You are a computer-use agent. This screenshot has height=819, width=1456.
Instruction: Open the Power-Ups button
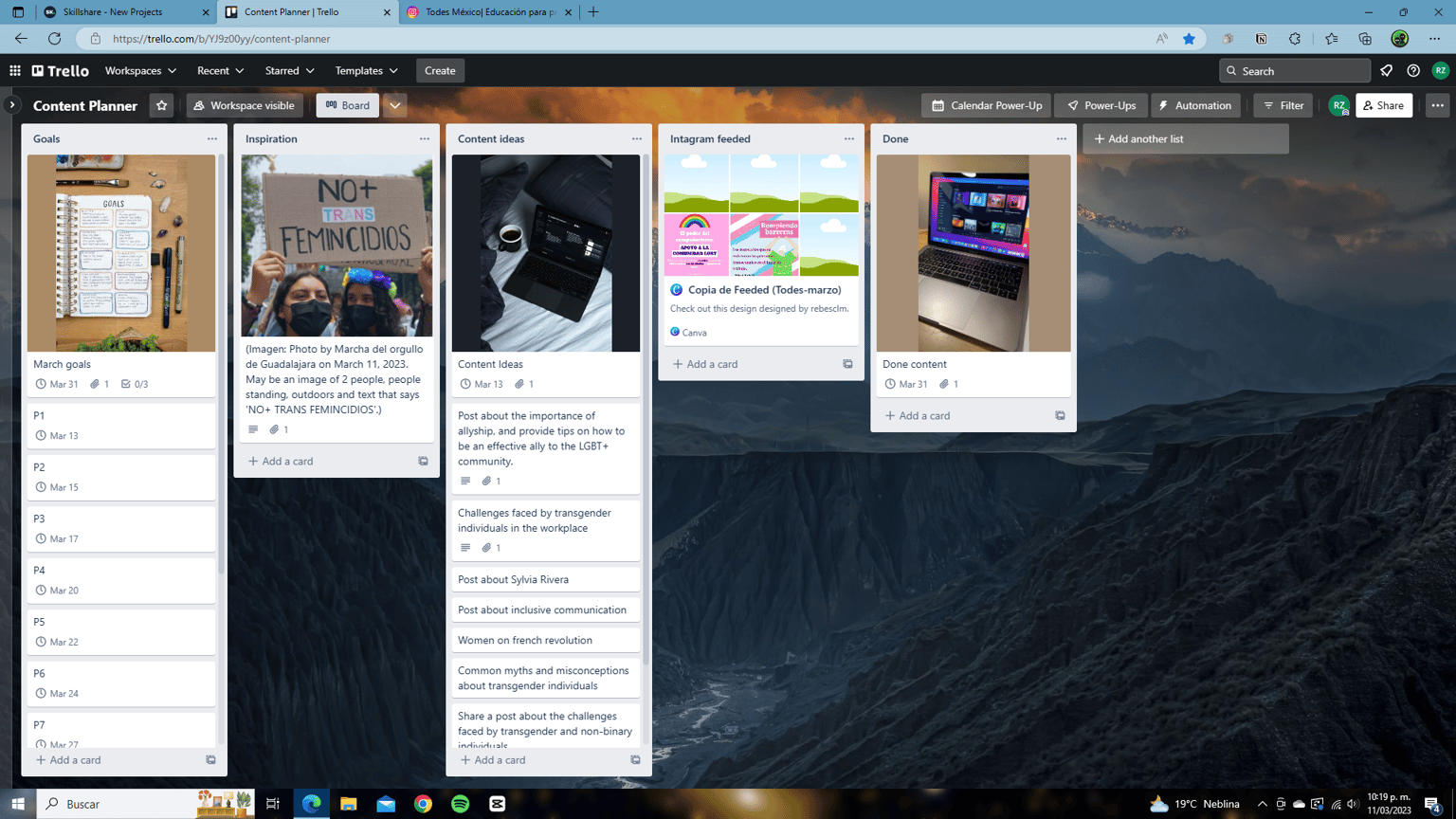[x=1101, y=105]
